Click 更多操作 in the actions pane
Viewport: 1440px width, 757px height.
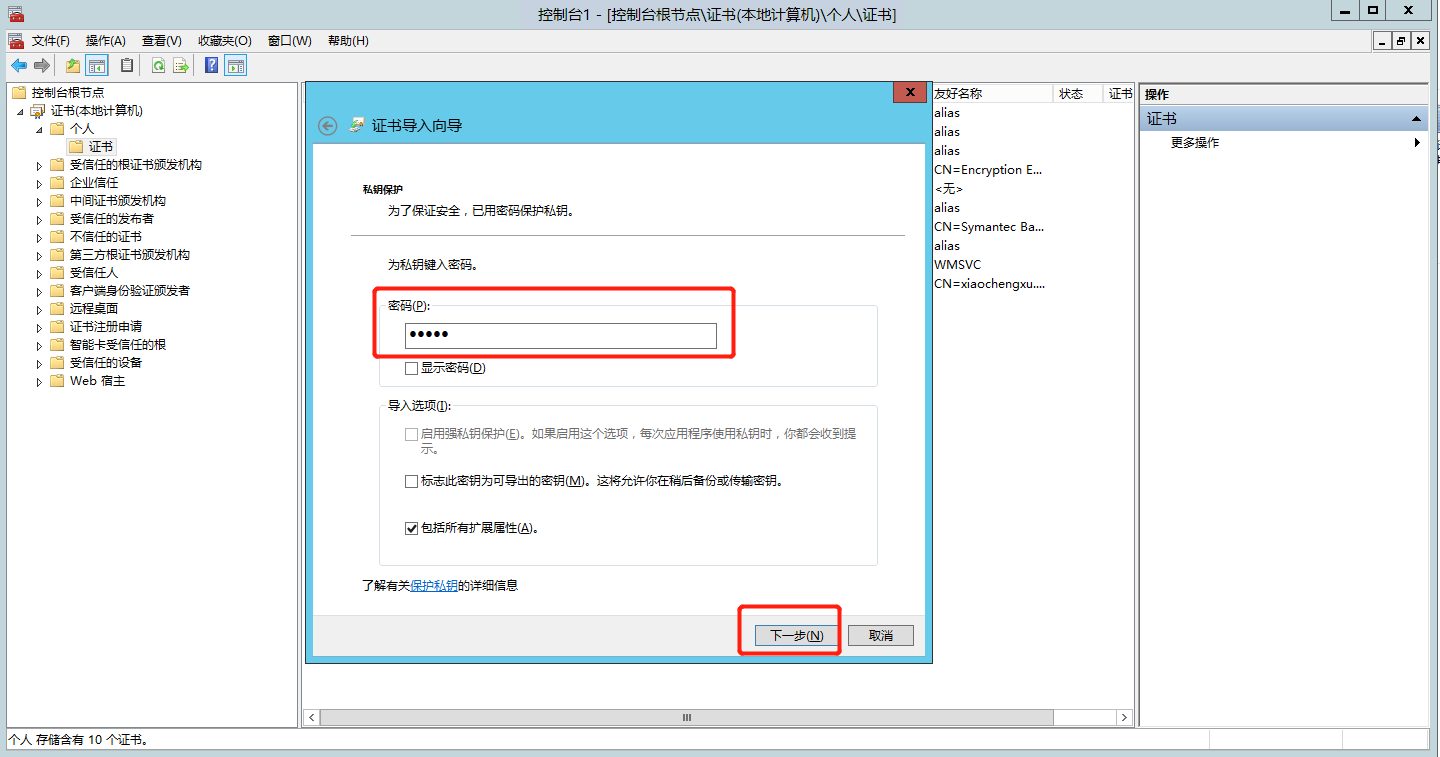1195,143
